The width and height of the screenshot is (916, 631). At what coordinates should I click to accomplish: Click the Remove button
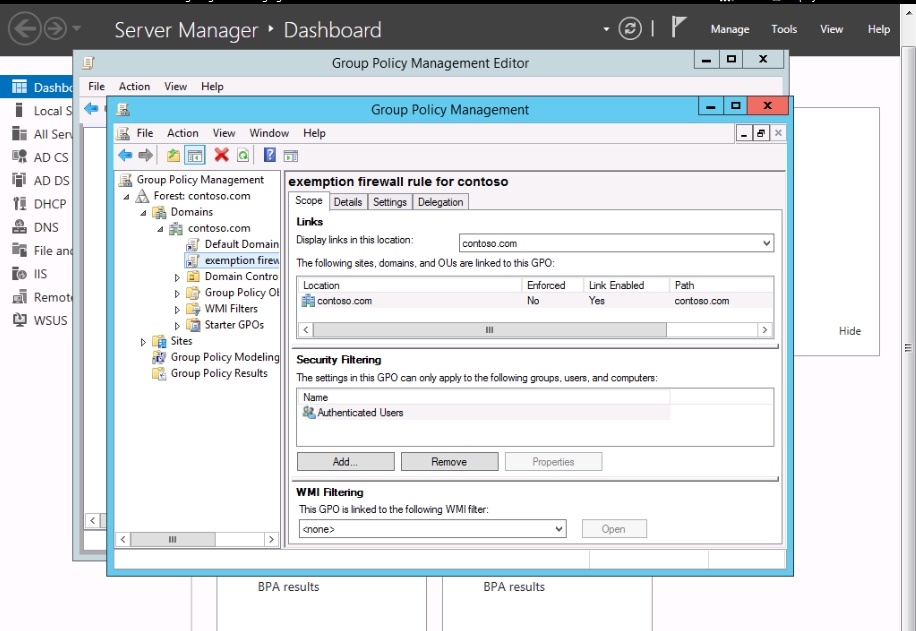pos(449,462)
